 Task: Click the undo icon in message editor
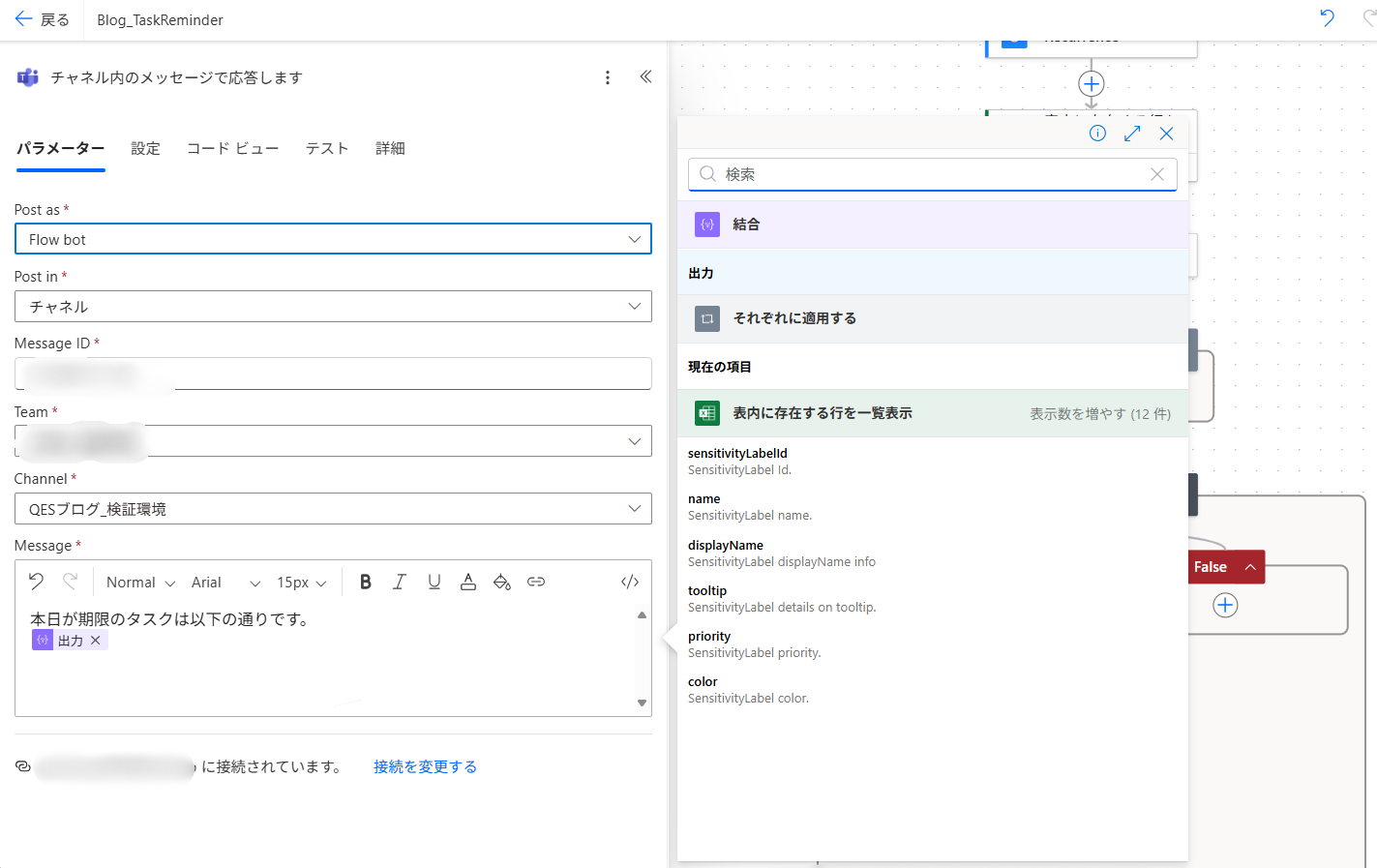coord(36,582)
